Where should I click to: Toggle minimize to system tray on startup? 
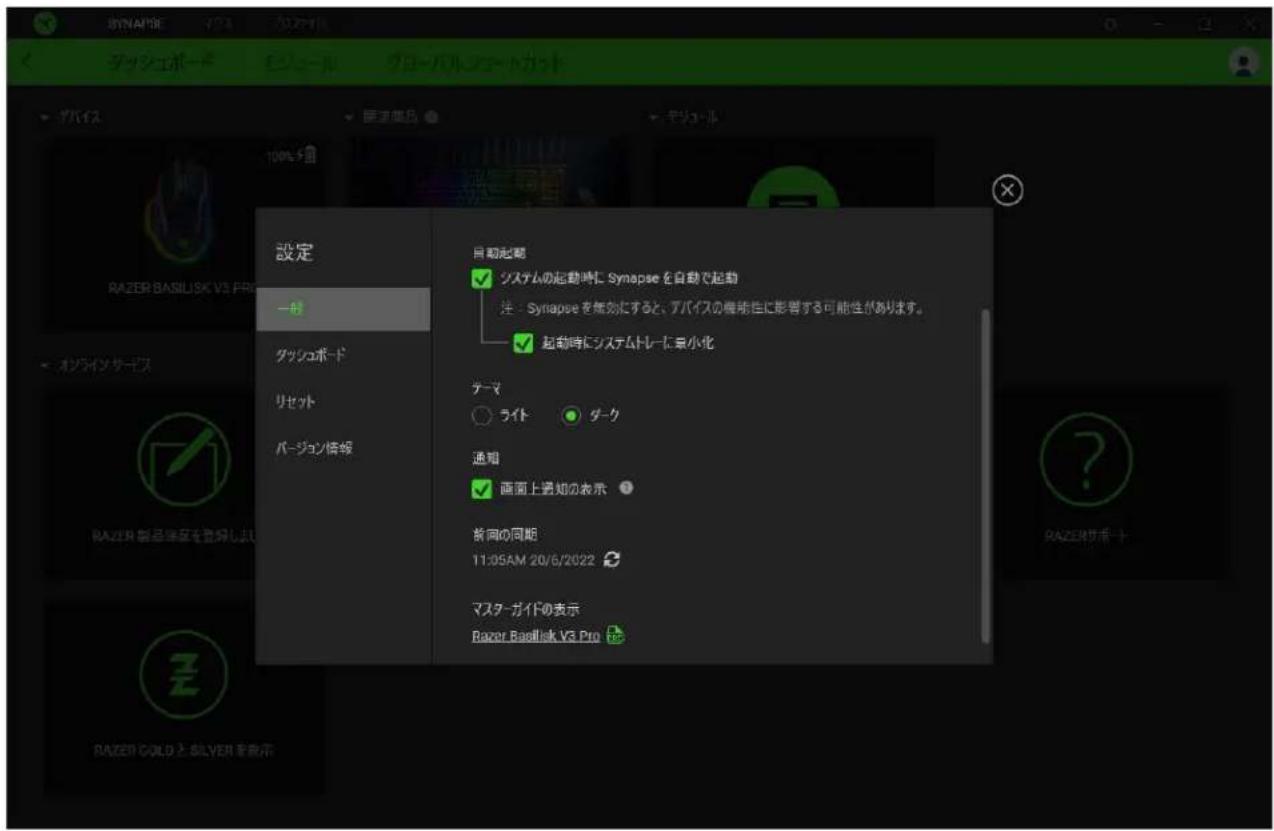pyautogui.click(x=523, y=343)
